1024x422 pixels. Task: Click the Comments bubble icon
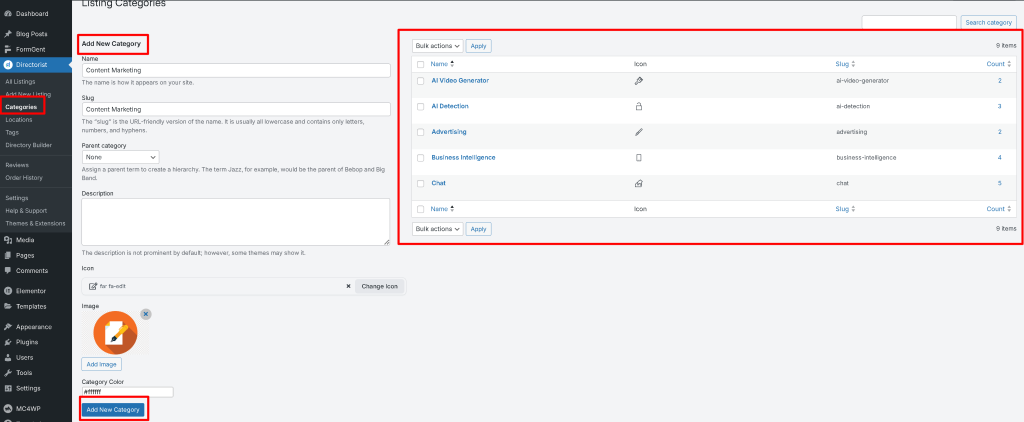click(x=8, y=270)
